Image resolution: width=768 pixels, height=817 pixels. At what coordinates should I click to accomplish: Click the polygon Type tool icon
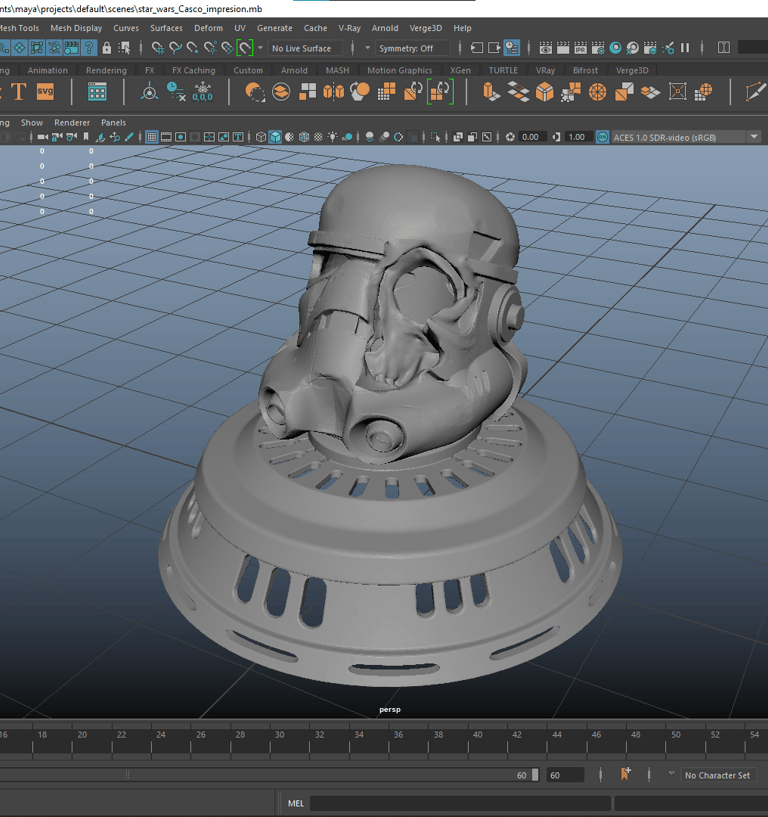click(19, 92)
